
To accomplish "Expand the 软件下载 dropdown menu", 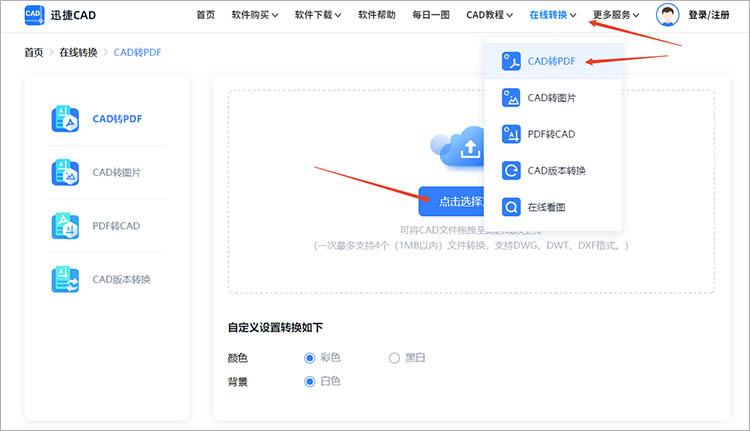I will coord(318,15).
